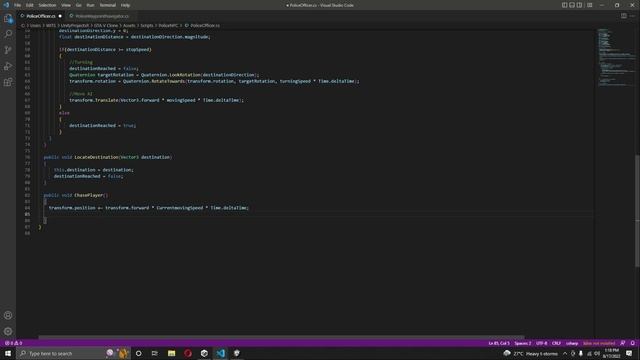Click the notifications bell in status bar
Viewport: 640px width, 360px height.
pyautogui.click(x=633, y=343)
